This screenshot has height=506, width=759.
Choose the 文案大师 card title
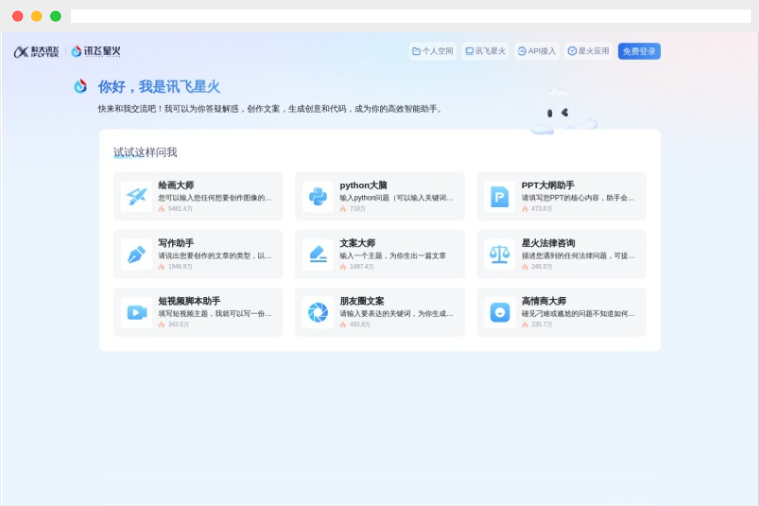357,243
